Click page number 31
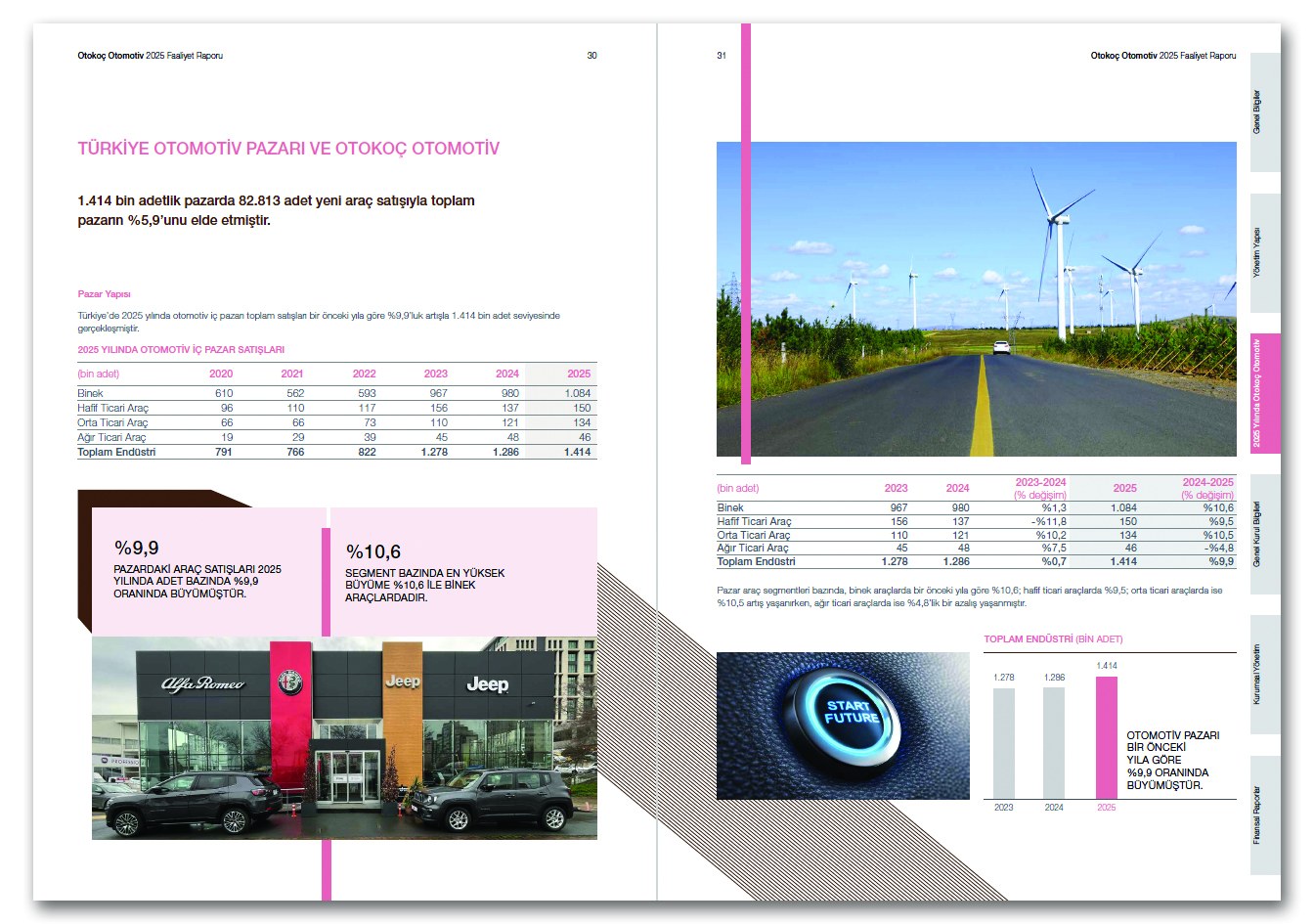This screenshot has width=1314, height=924. click(x=722, y=56)
